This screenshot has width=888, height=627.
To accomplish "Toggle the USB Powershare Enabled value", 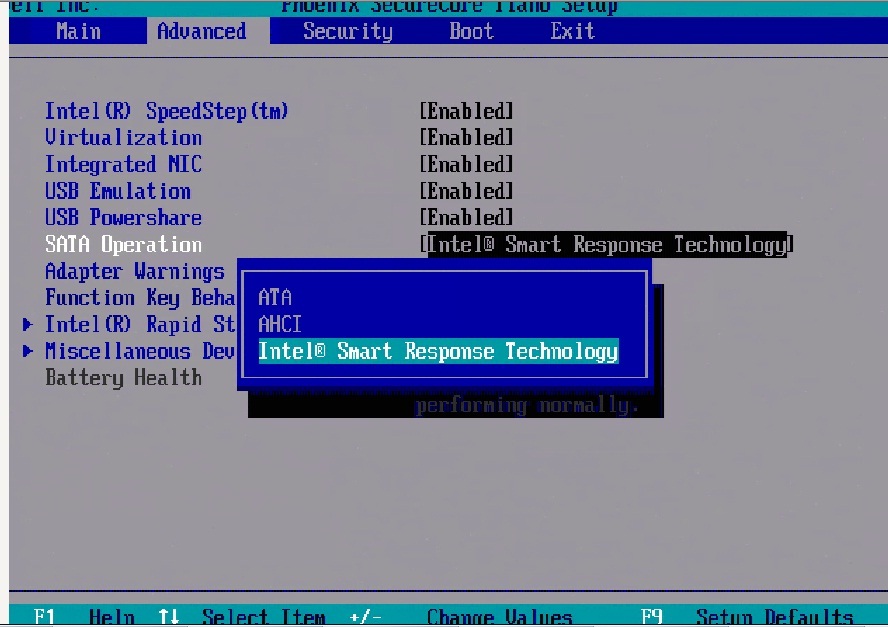I will point(466,217).
